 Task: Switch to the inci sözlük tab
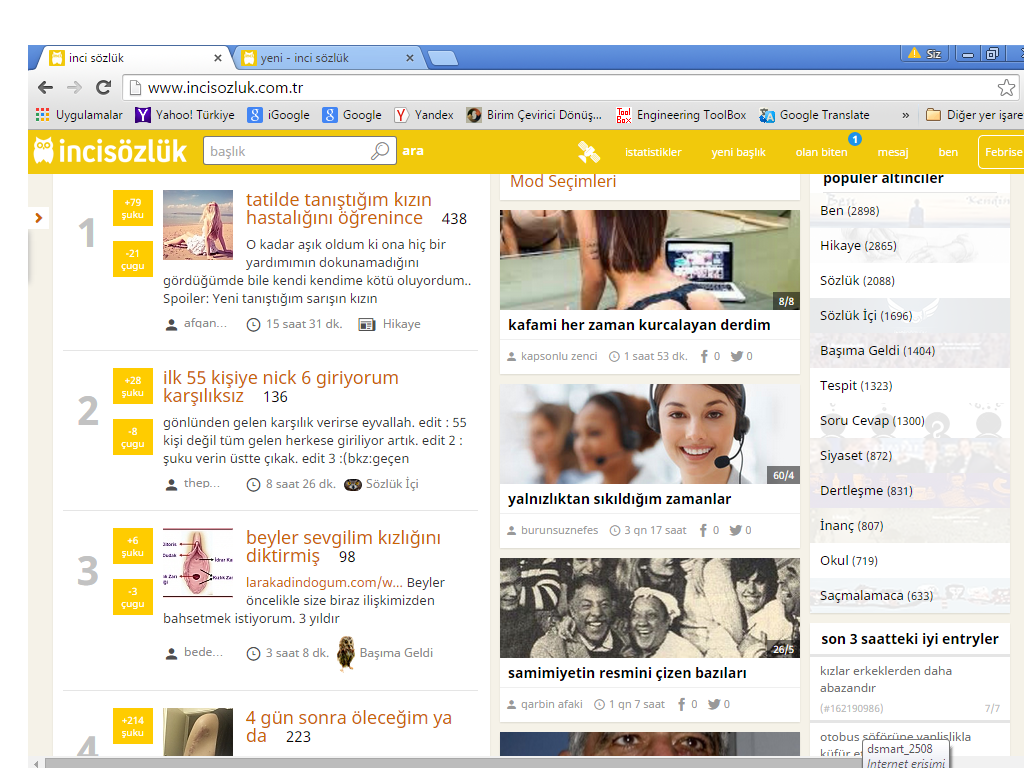pos(134,57)
